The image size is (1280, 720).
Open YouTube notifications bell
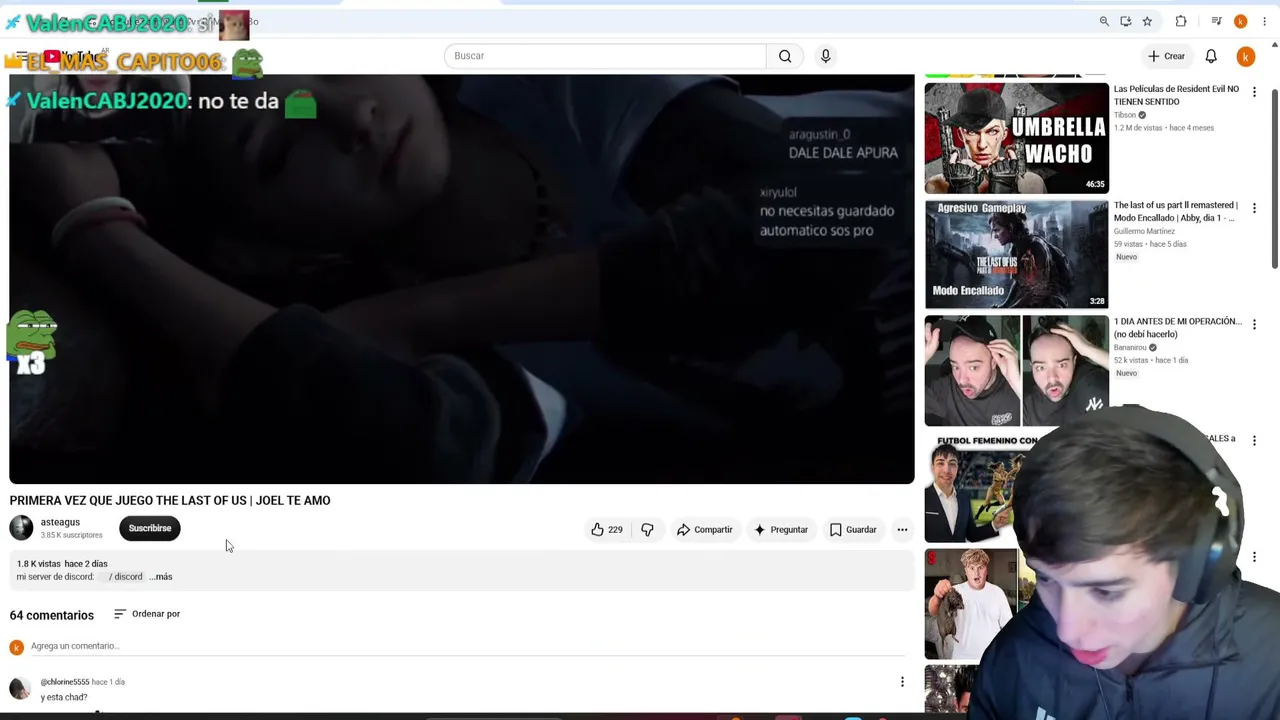(x=1211, y=56)
